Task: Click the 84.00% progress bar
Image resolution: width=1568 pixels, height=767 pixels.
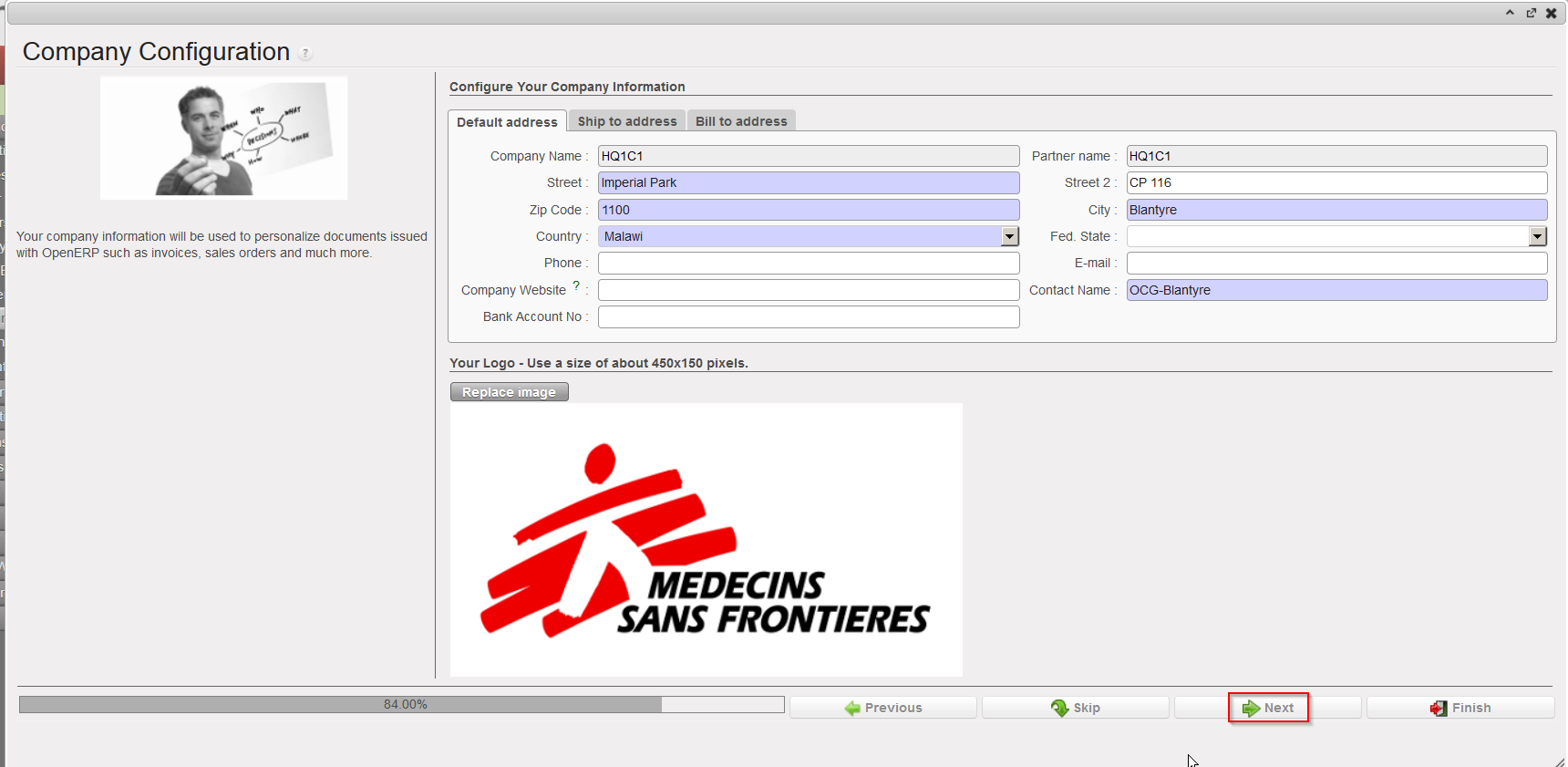Action: [x=401, y=704]
